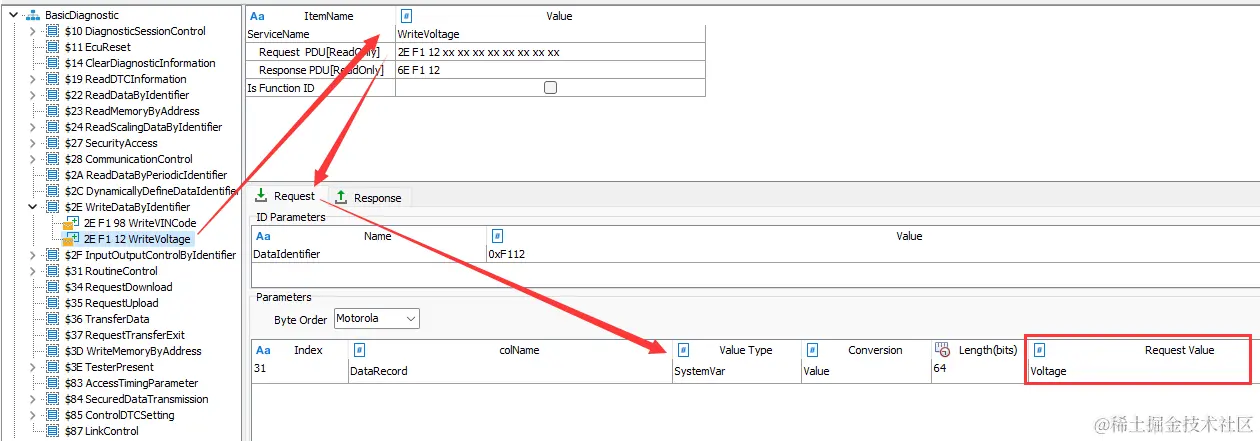The image size is (1260, 441).
Task: Click the $27 SecurityAccess service icon
Action: [52, 143]
